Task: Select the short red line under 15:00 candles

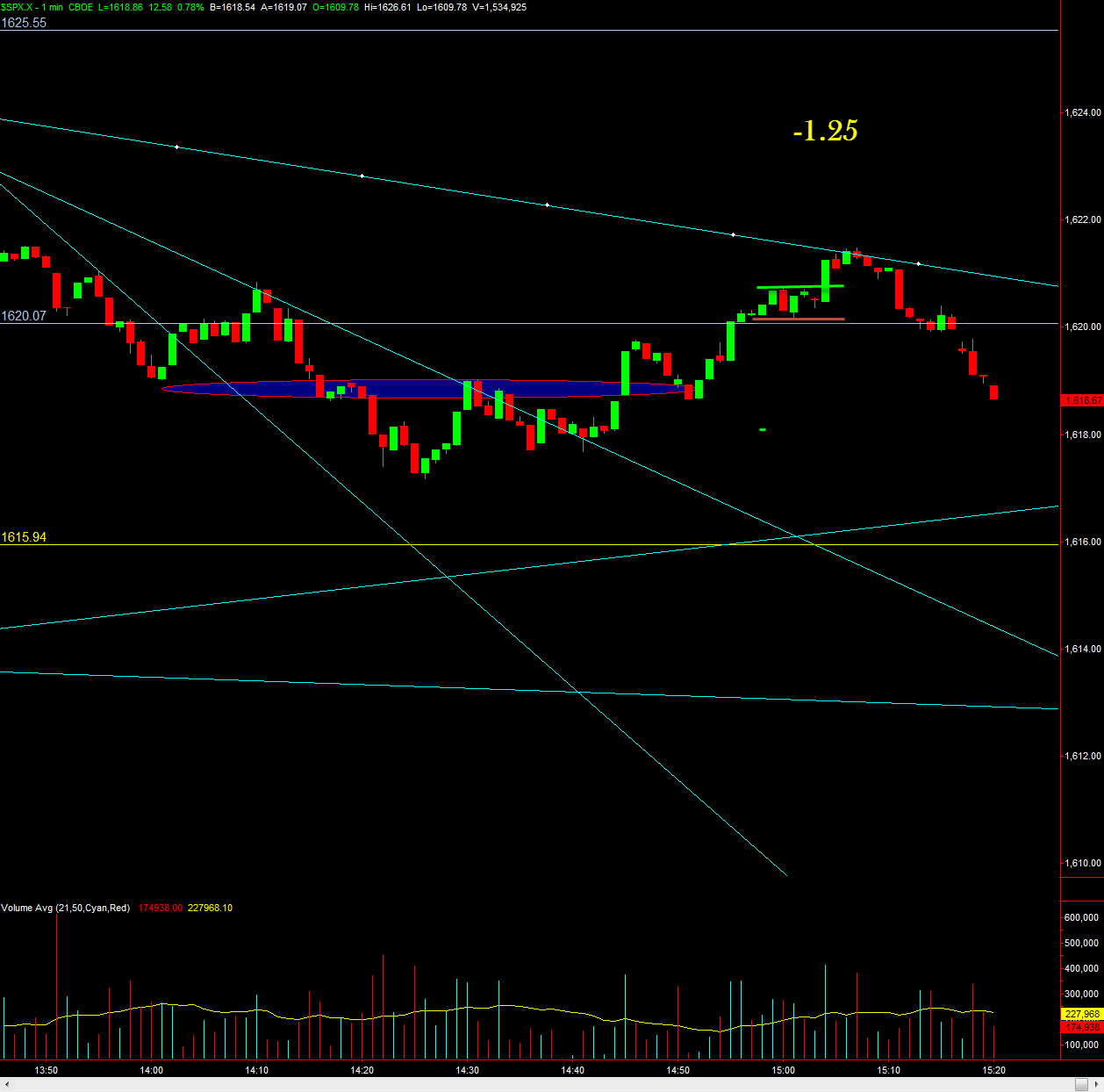Action: click(799, 319)
